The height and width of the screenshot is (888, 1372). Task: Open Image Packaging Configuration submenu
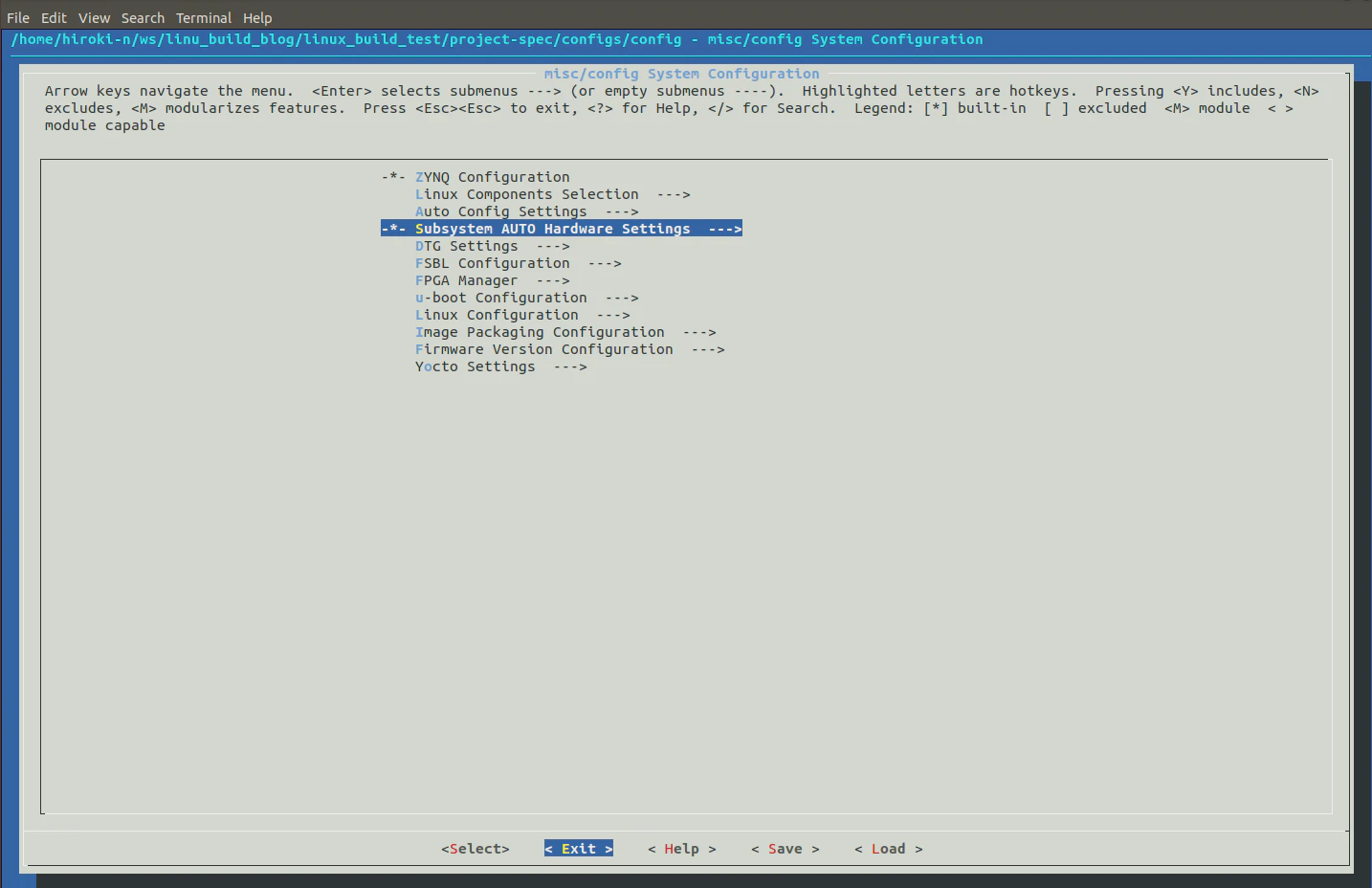(565, 332)
